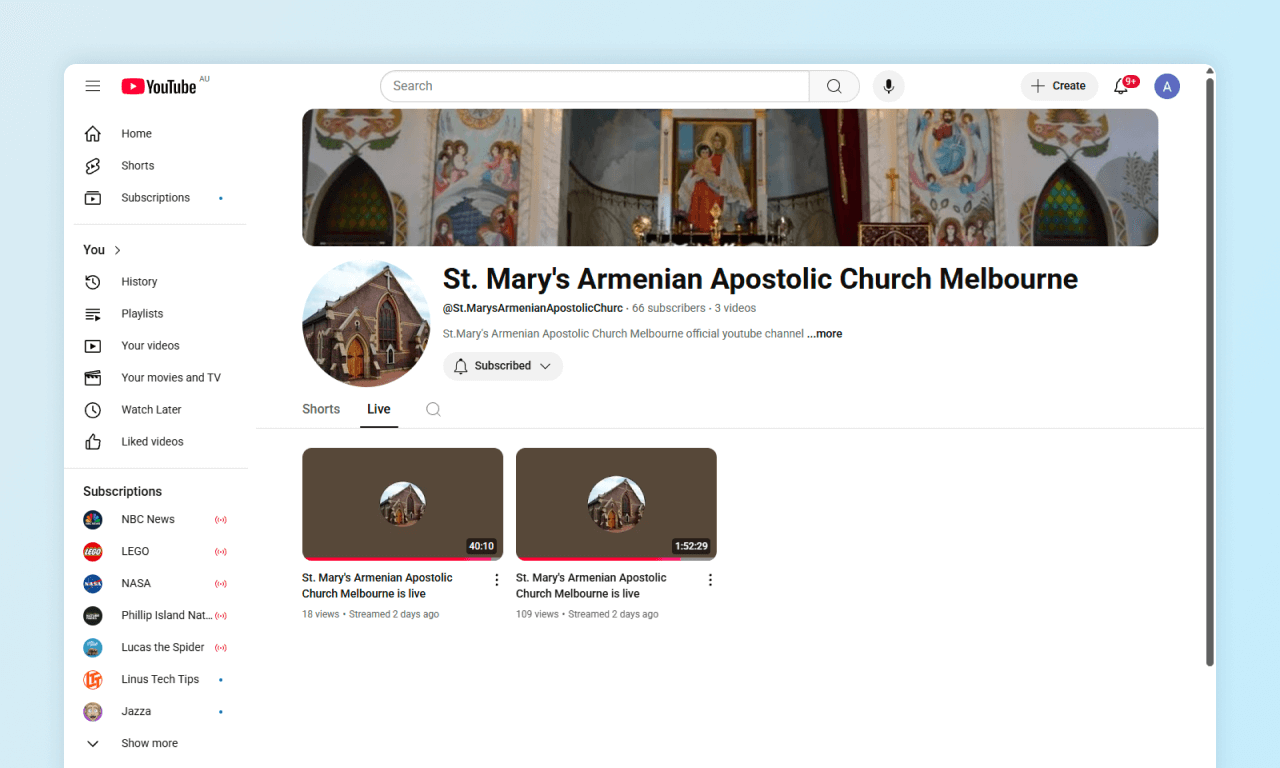1280x768 pixels.
Task: Open options for the 1:52:29 video
Action: click(x=711, y=580)
